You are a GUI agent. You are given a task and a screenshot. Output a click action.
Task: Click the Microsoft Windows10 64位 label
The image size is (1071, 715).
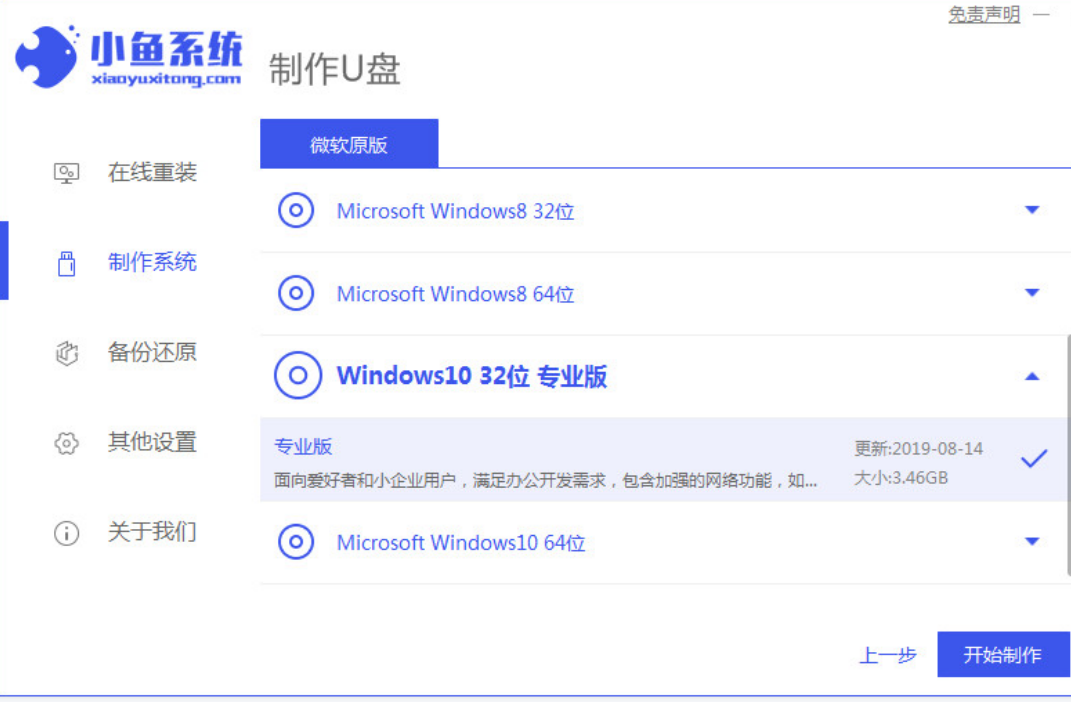461,542
